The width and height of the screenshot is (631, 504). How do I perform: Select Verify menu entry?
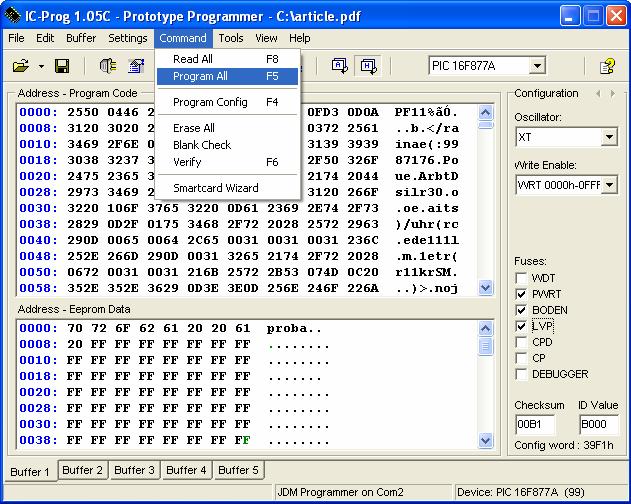click(x=227, y=162)
